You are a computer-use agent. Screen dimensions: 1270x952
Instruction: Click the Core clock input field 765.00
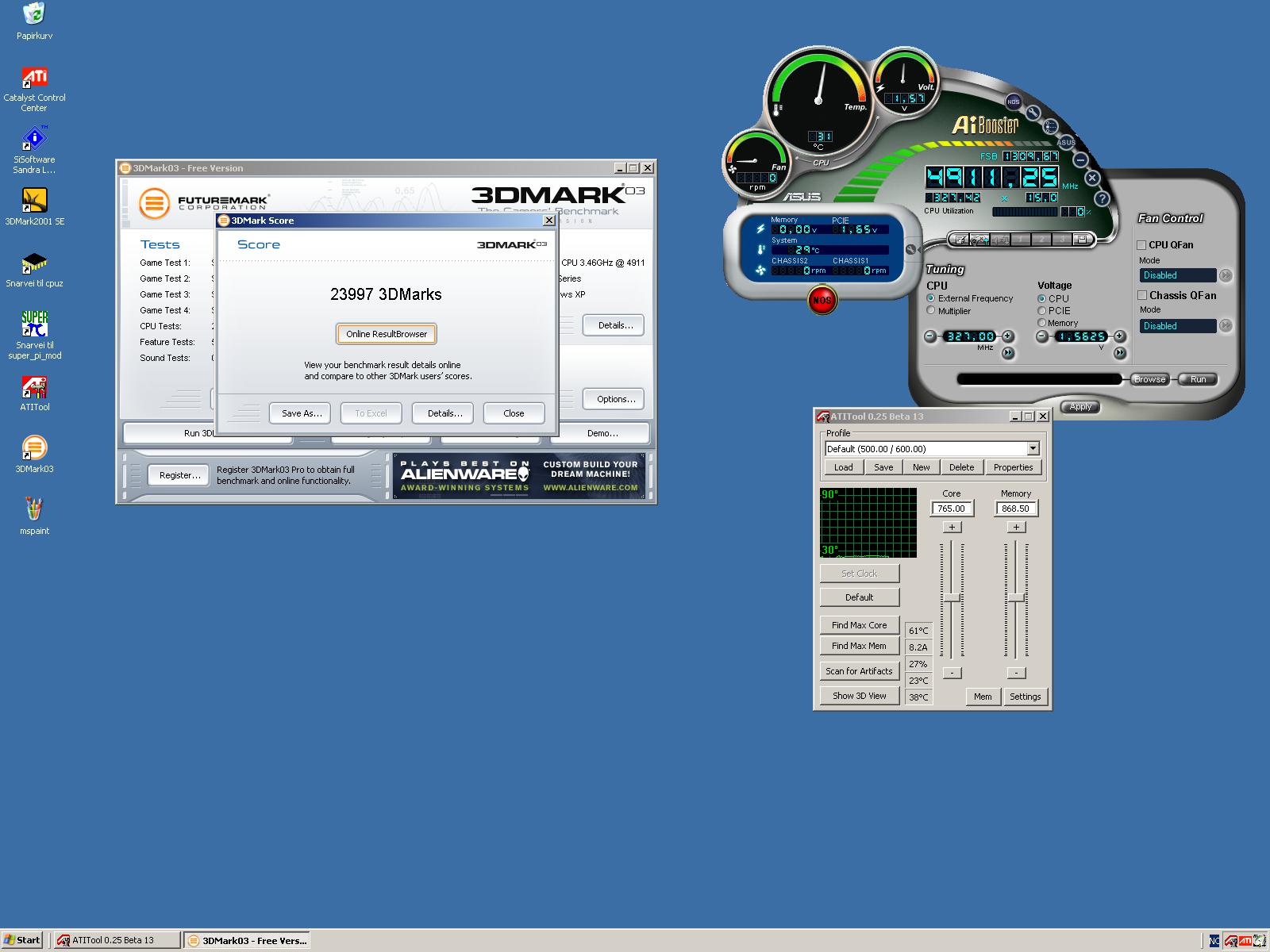(x=951, y=509)
